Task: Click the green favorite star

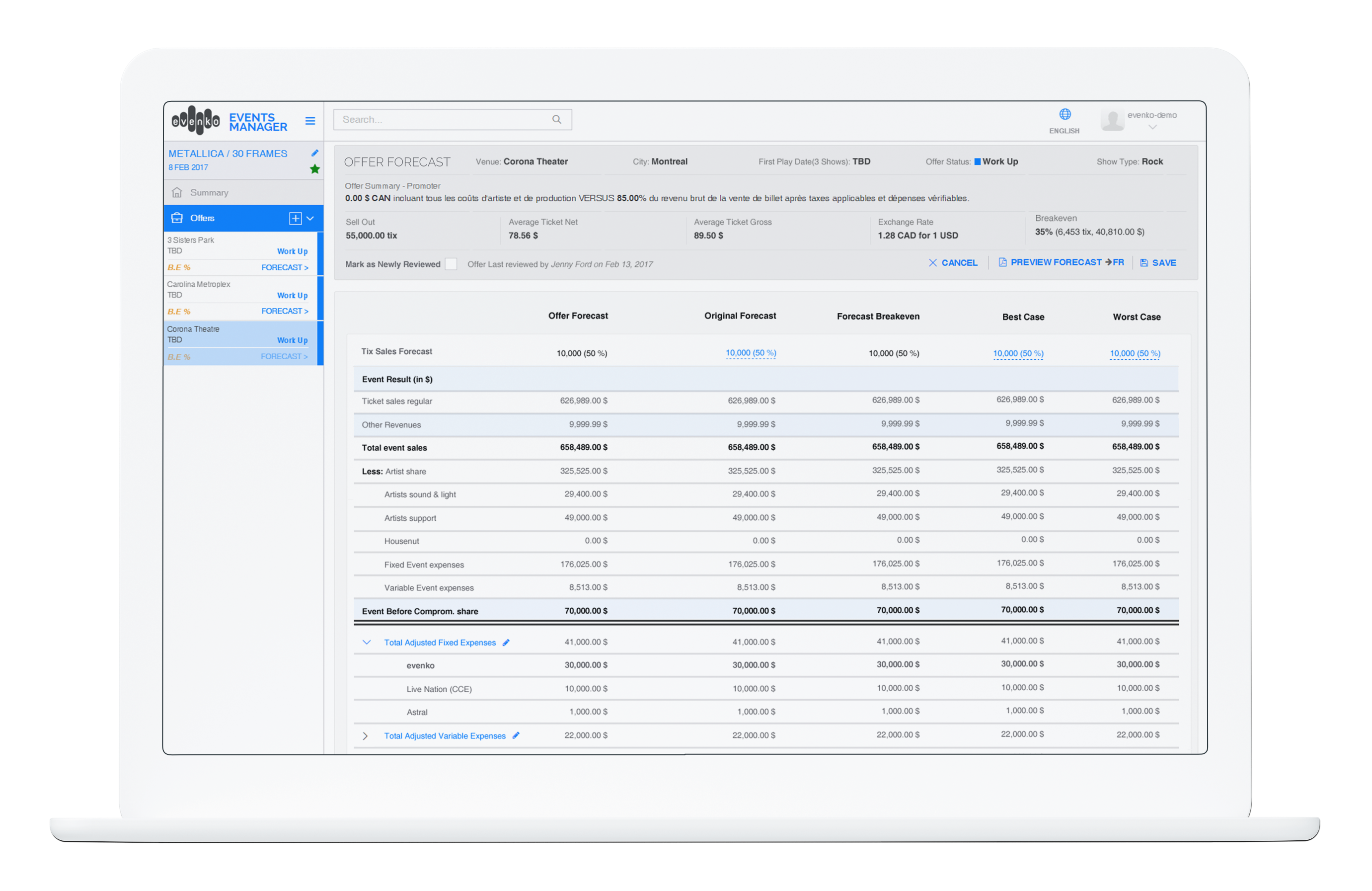Action: pos(315,169)
